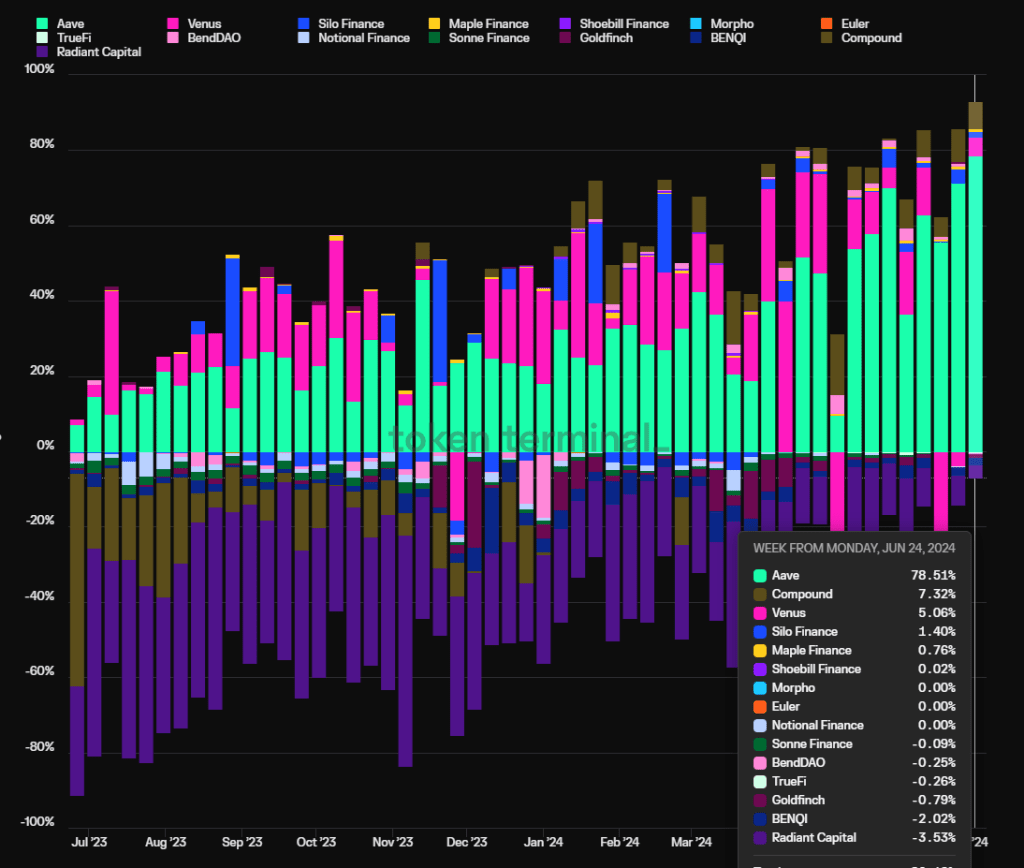Image resolution: width=1024 pixels, height=868 pixels.
Task: Click the Notional Finance legend swatch
Action: click(303, 38)
